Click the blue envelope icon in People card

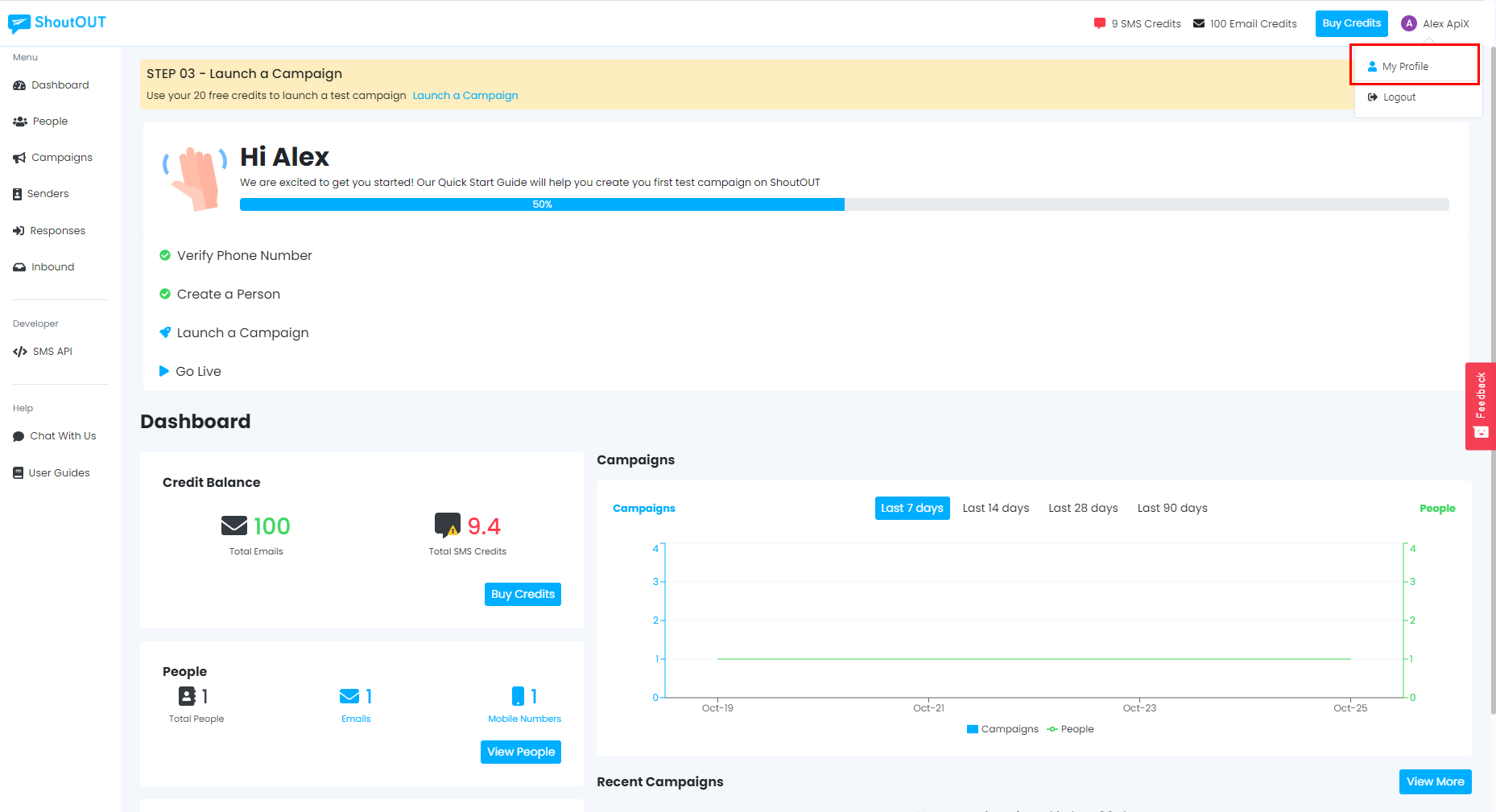[349, 696]
